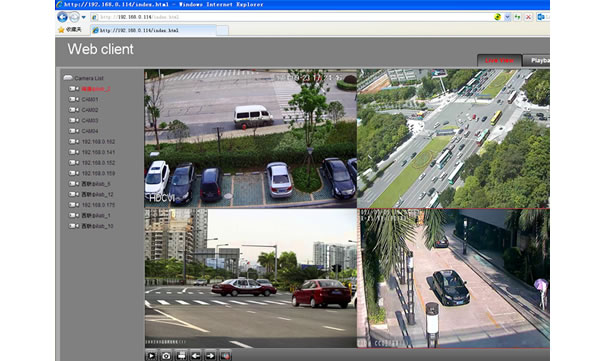
Task: Select the aerial highway camera feed
Action: [453, 139]
